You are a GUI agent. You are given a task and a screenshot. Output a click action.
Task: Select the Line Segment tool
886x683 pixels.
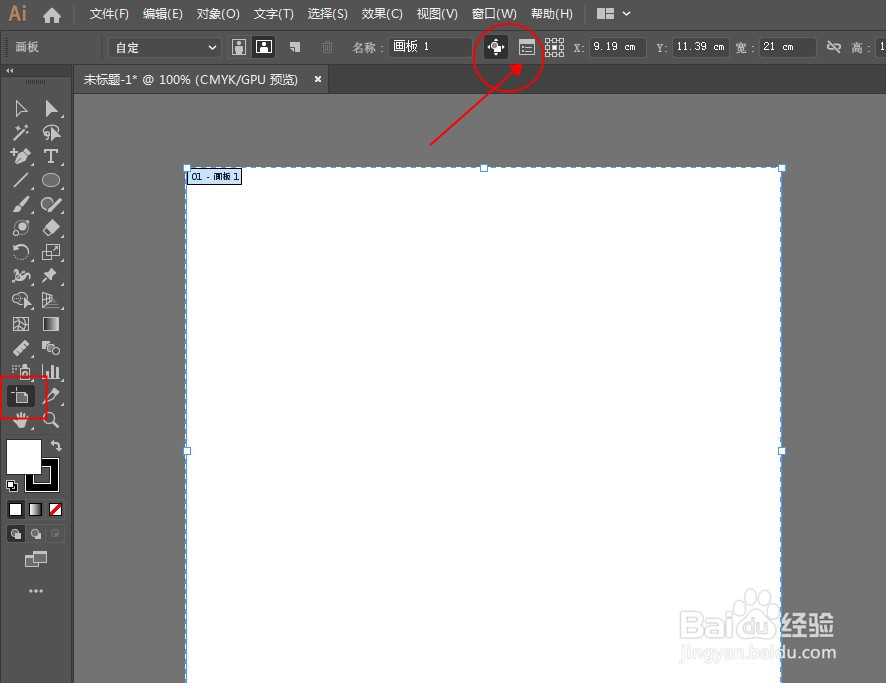pyautogui.click(x=21, y=180)
